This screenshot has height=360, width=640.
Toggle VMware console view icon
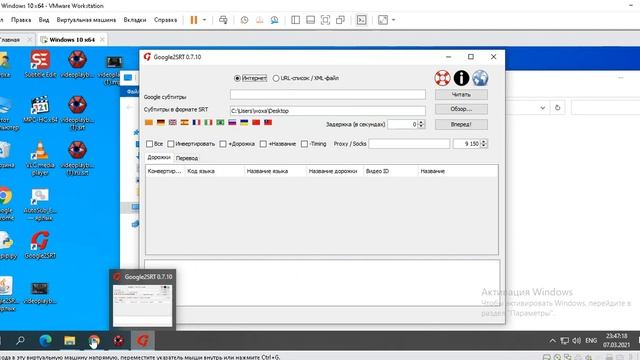pyautogui.click(x=361, y=20)
